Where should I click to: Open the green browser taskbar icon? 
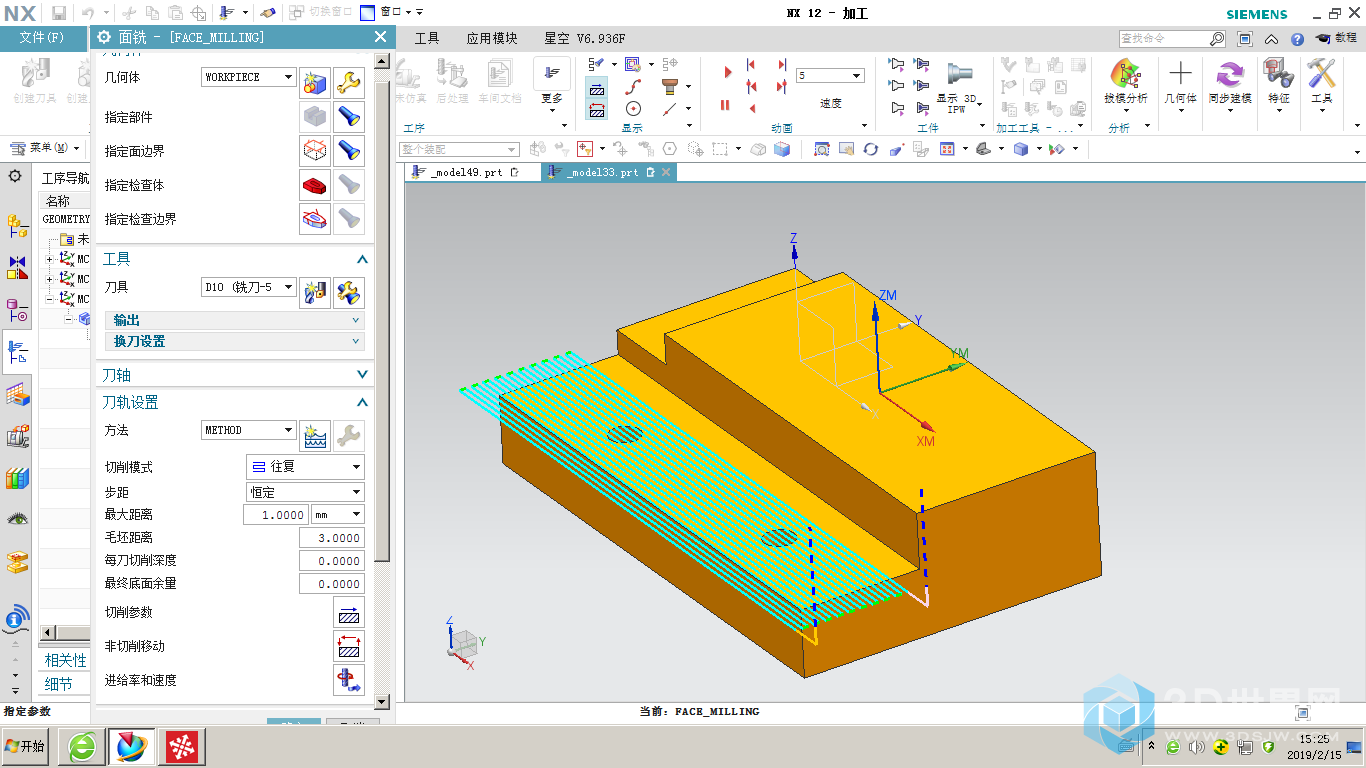(x=81, y=746)
